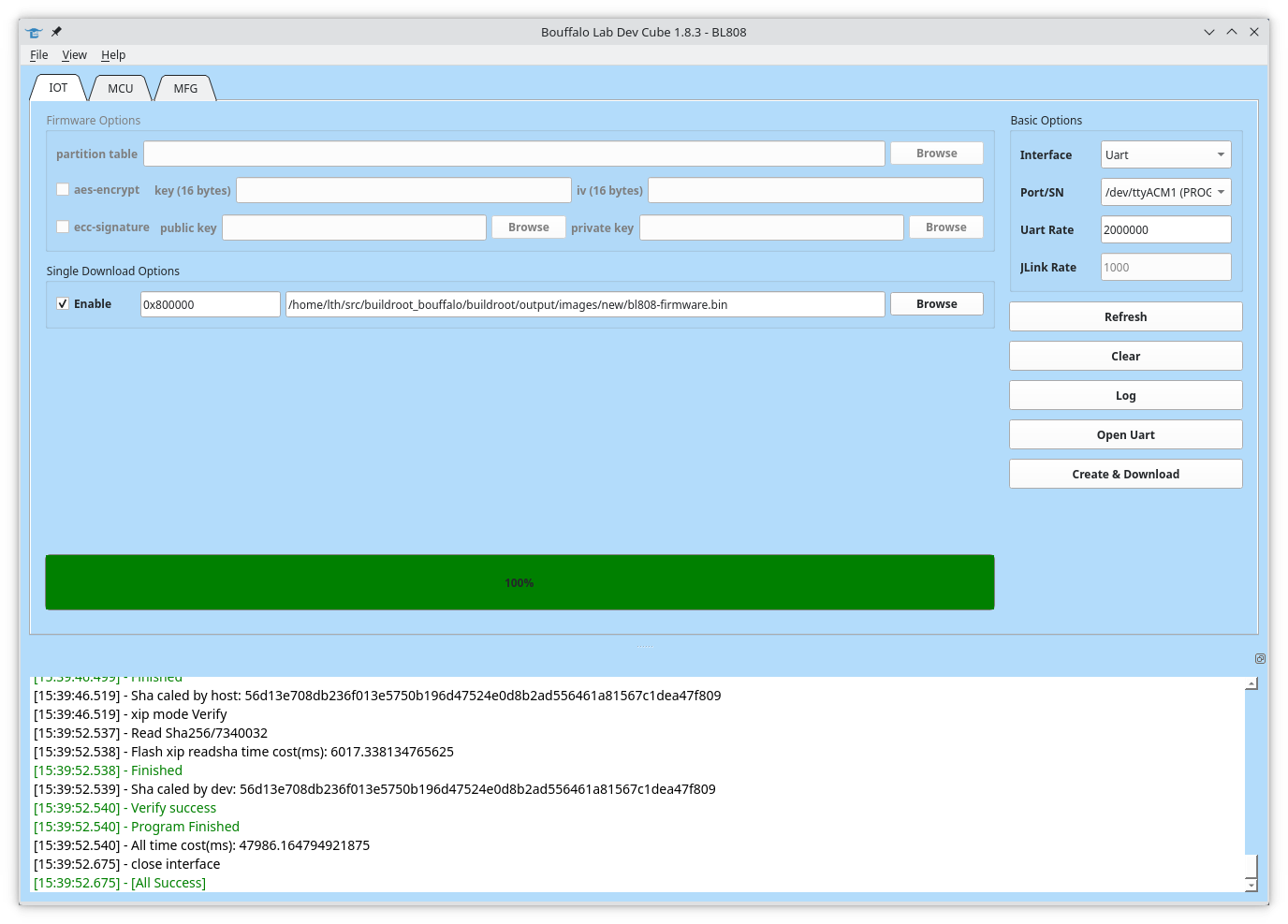Switch to the MCU tab
This screenshot has width=1288, height=924.
click(x=120, y=88)
